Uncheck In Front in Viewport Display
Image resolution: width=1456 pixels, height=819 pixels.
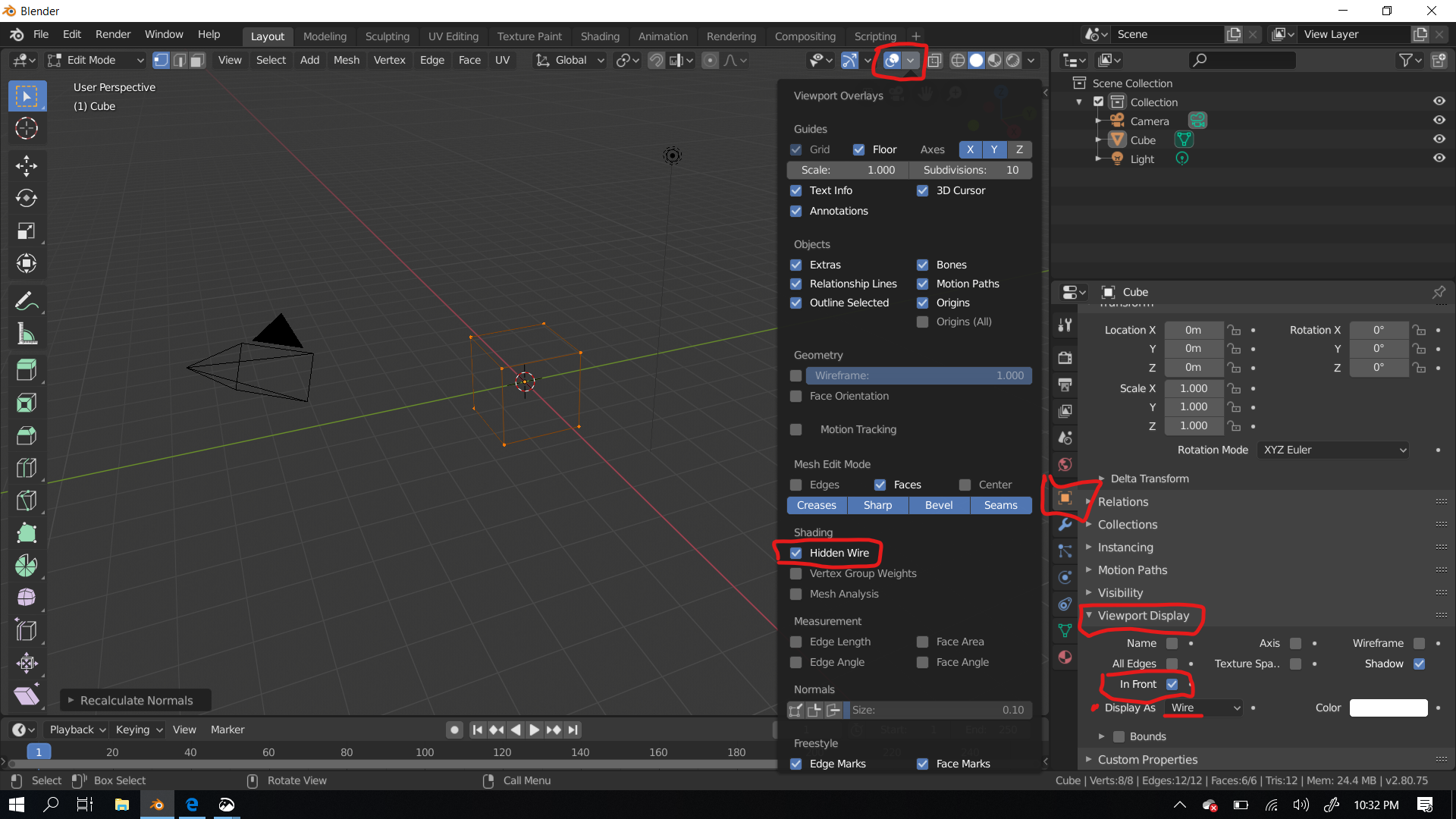(1172, 684)
